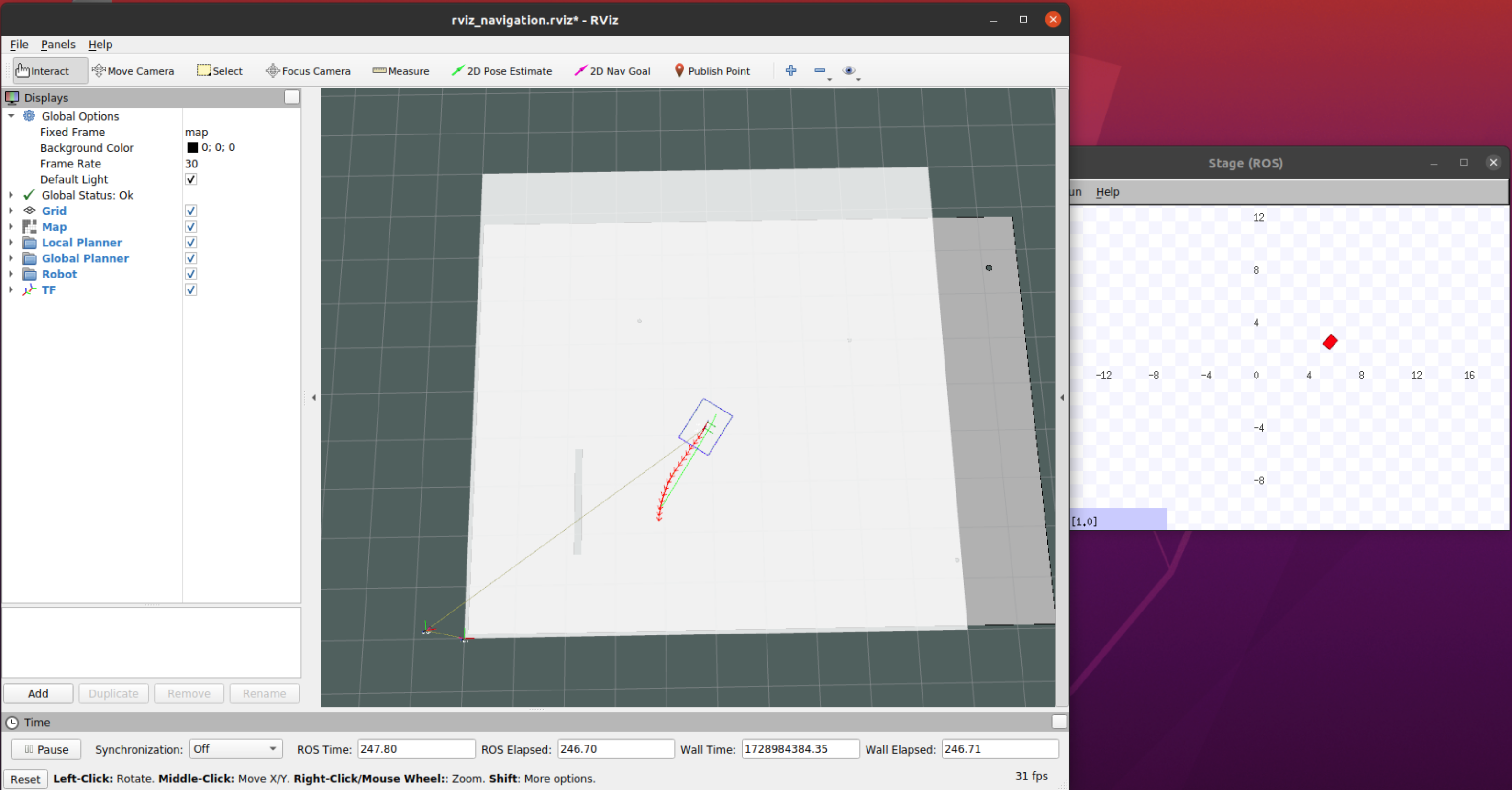Image resolution: width=1512 pixels, height=790 pixels.
Task: Disable the Global Planner checkbox
Action: pyautogui.click(x=191, y=258)
